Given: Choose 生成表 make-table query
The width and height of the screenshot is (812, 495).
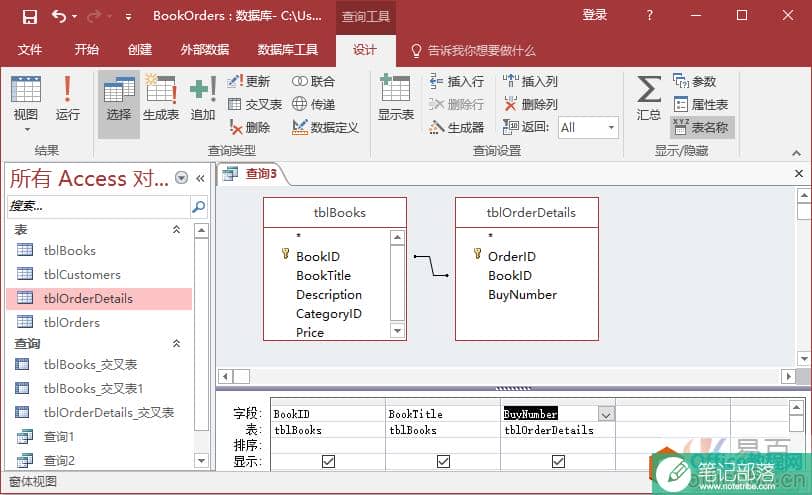Looking at the screenshot, I should (161, 98).
